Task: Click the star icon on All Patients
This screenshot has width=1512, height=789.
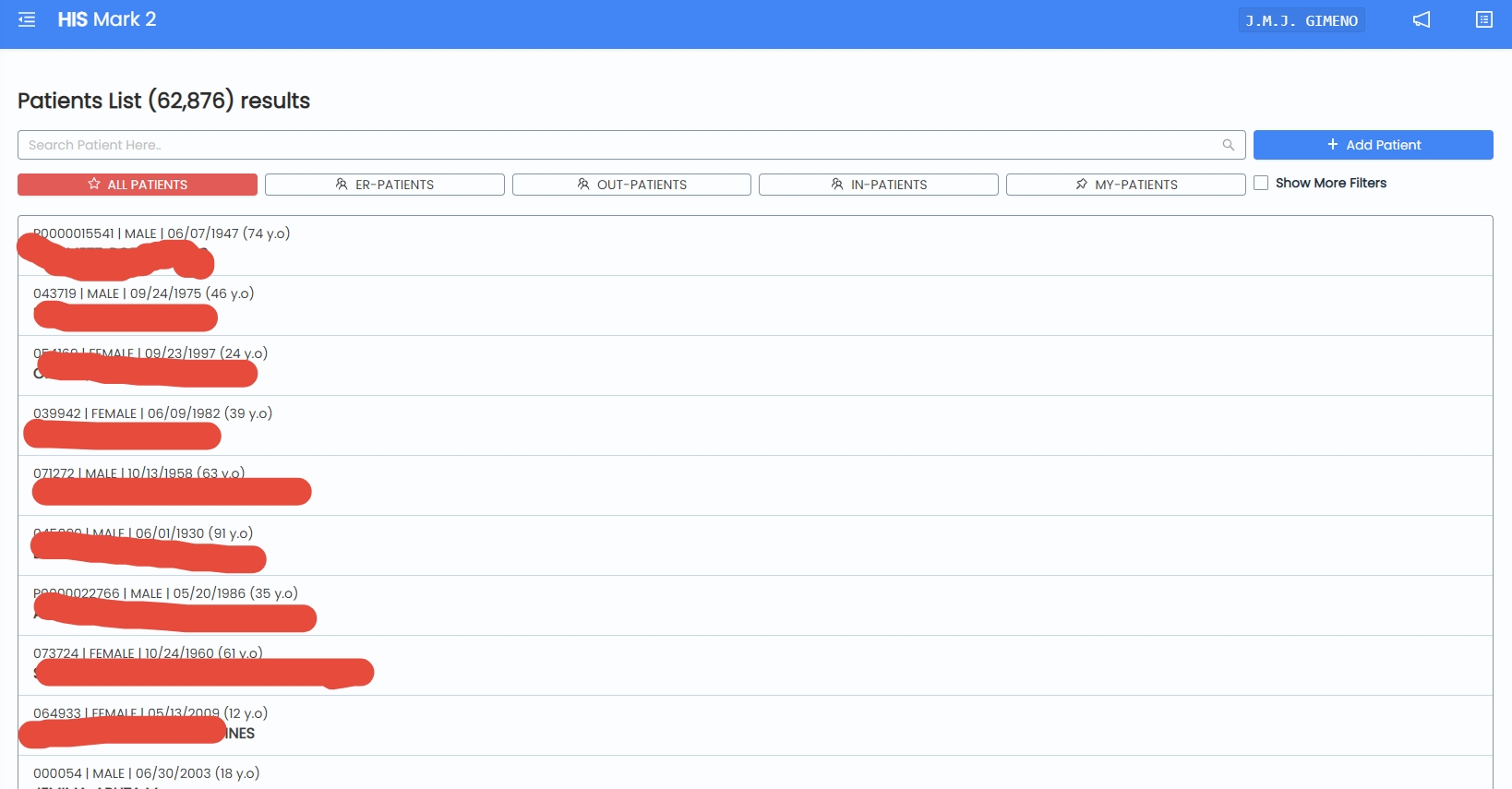Action: (x=94, y=185)
